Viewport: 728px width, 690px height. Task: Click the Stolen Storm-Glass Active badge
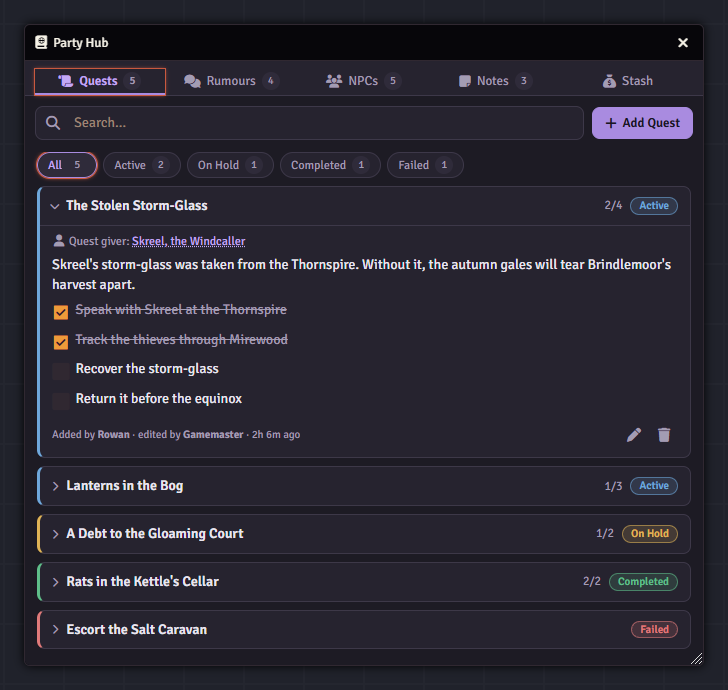654,206
